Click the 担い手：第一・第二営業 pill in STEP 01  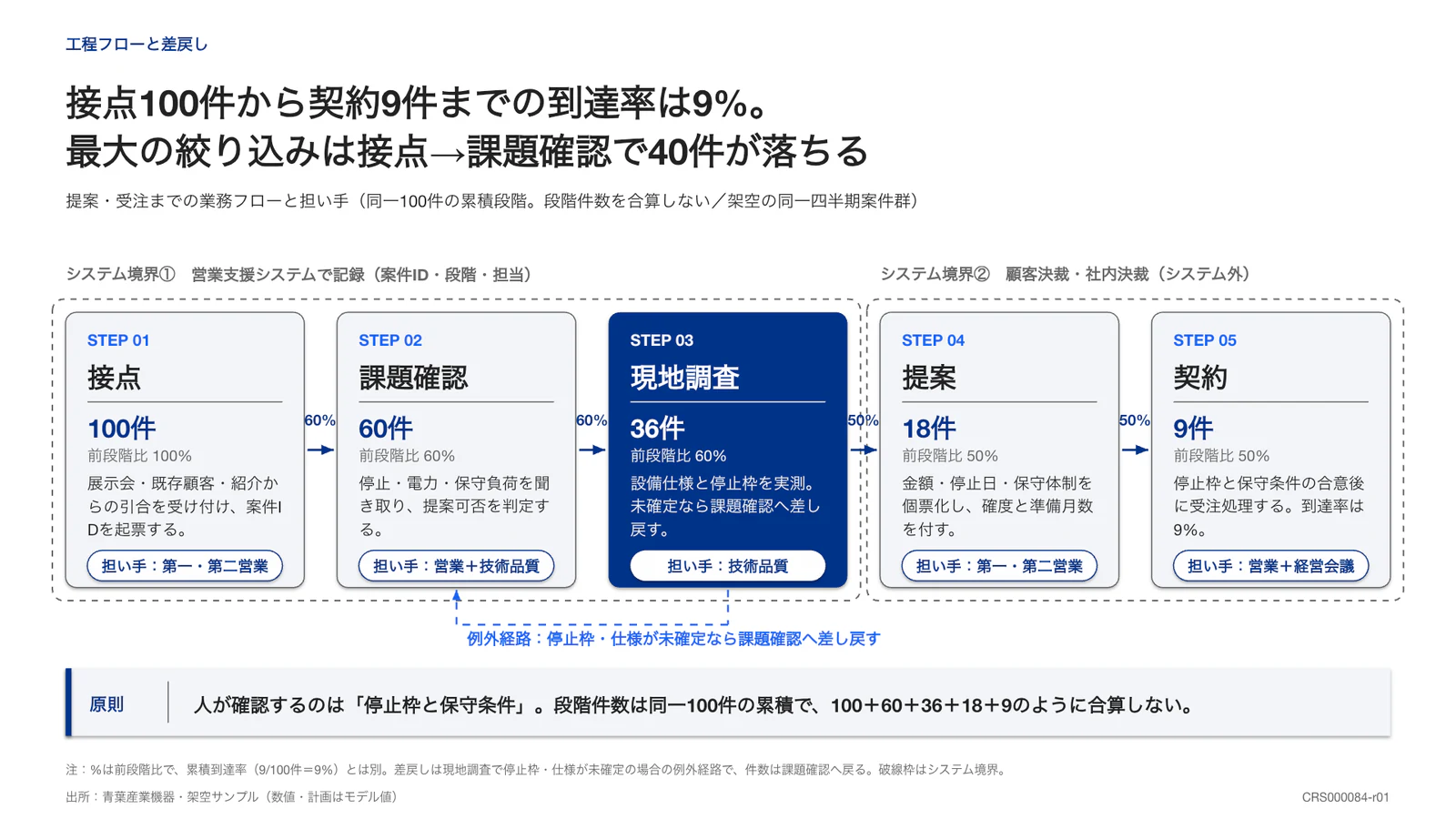click(x=185, y=566)
